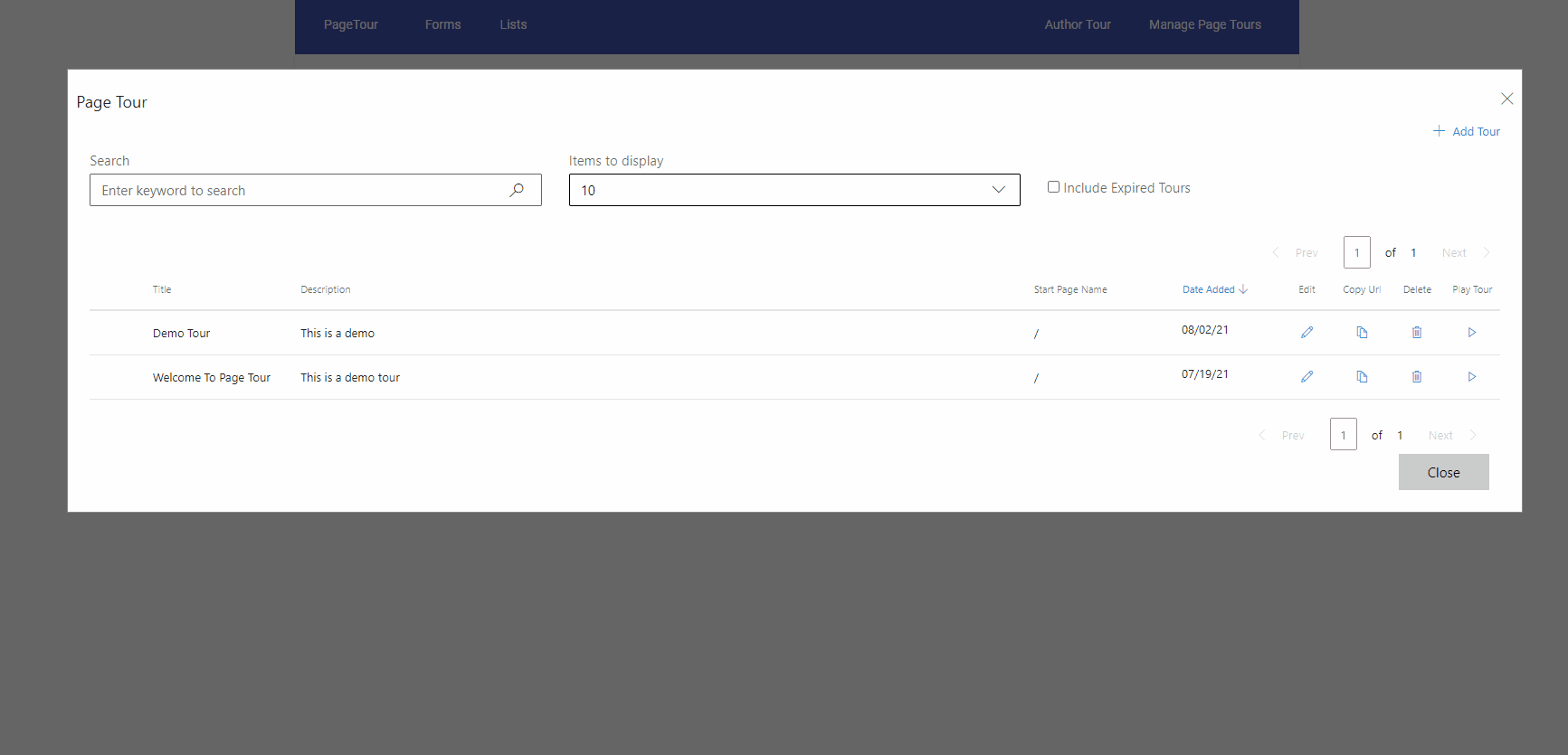Click the Description column header
1568x755 pixels.
point(326,289)
